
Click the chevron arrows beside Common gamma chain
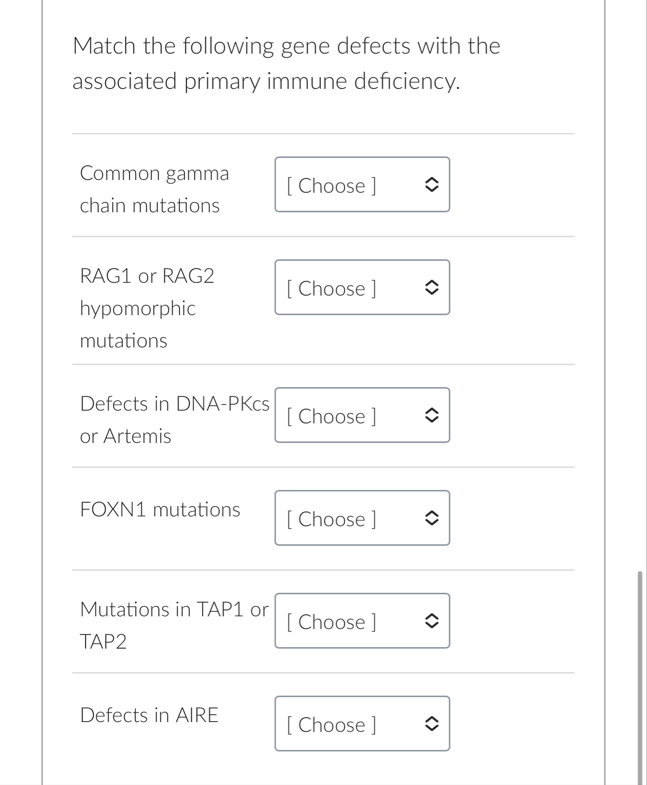pyautogui.click(x=430, y=185)
